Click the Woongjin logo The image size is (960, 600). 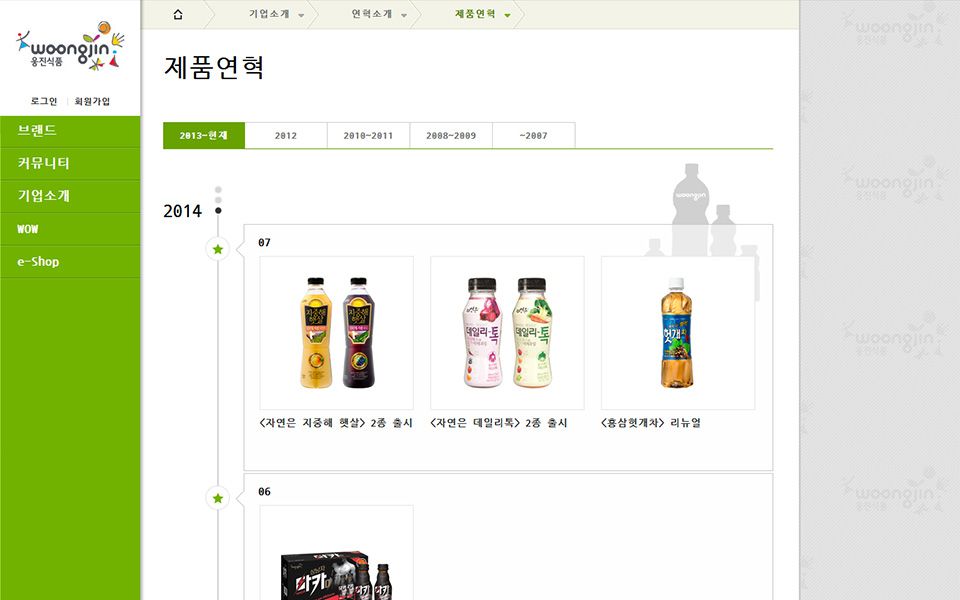point(70,47)
